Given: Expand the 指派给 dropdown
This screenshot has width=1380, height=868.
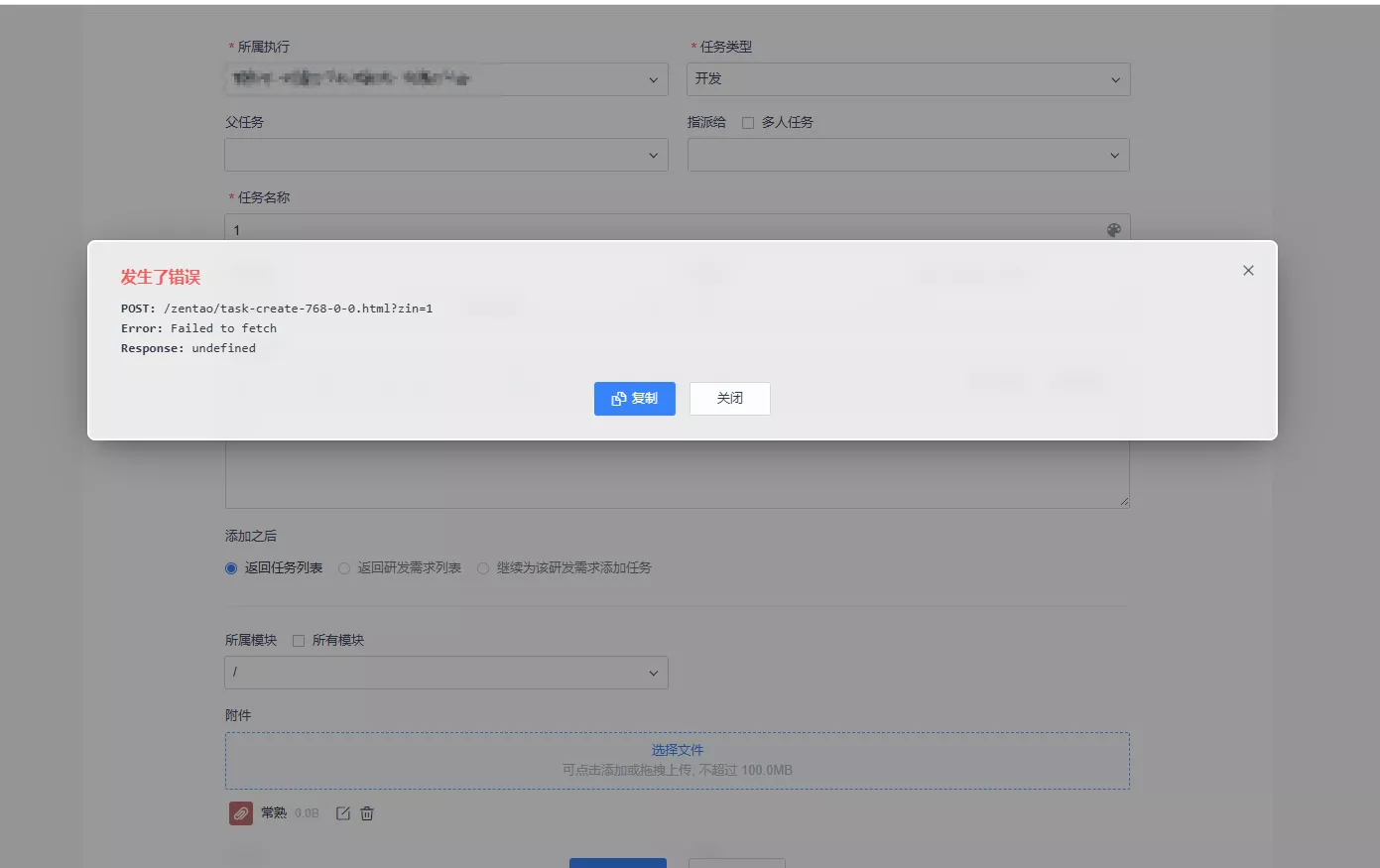Looking at the screenshot, I should (909, 155).
